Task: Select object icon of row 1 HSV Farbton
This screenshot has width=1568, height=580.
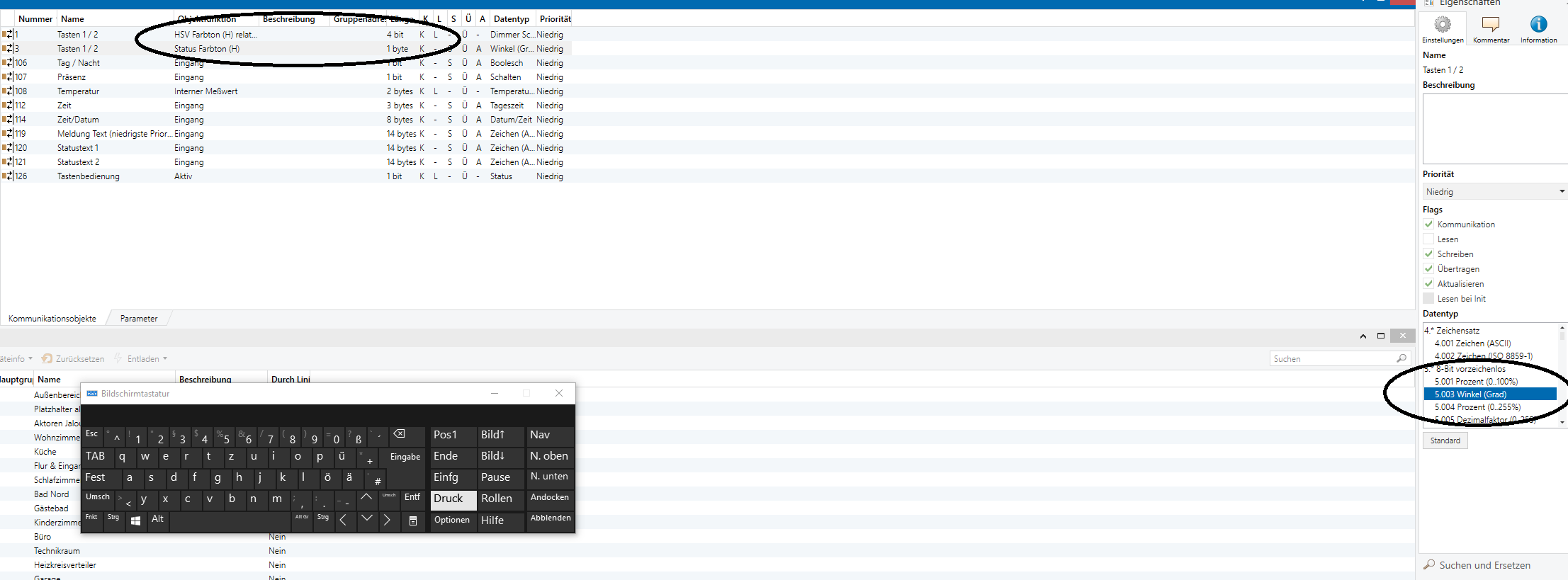Action: (x=8, y=35)
